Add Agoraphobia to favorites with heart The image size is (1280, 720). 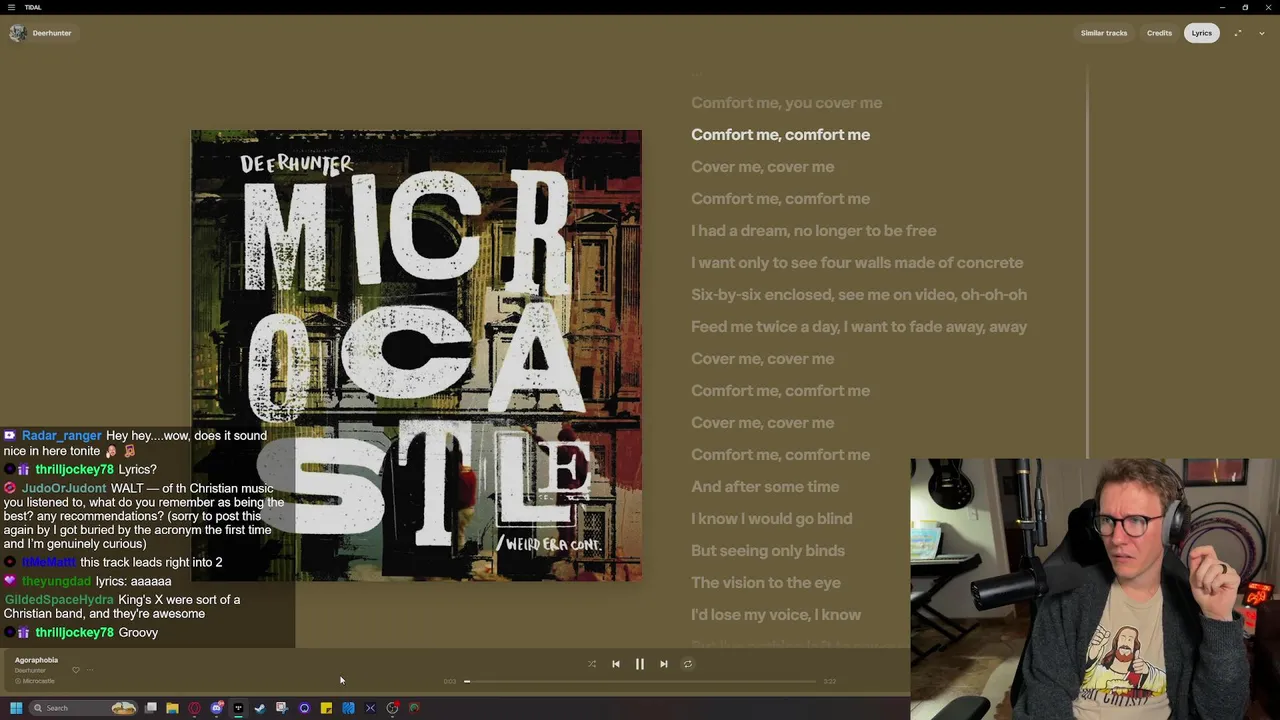pyautogui.click(x=75, y=670)
